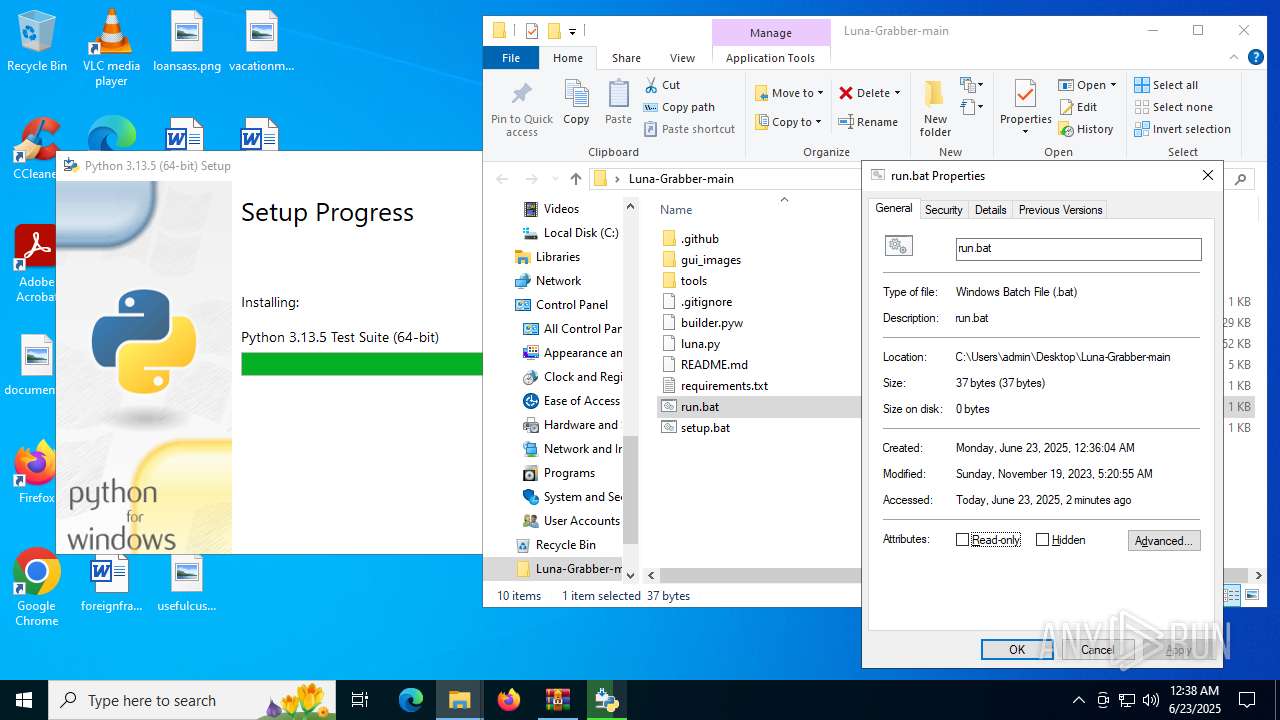Click the Pin to Quick access icon
1280x720 pixels.
click(x=521, y=108)
